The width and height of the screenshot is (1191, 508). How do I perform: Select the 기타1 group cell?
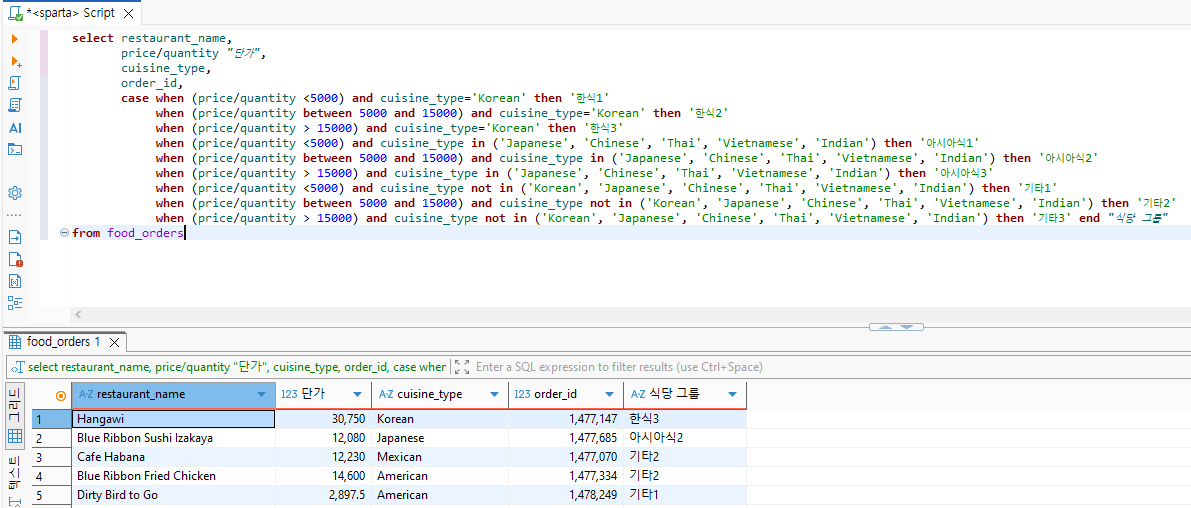point(685,494)
